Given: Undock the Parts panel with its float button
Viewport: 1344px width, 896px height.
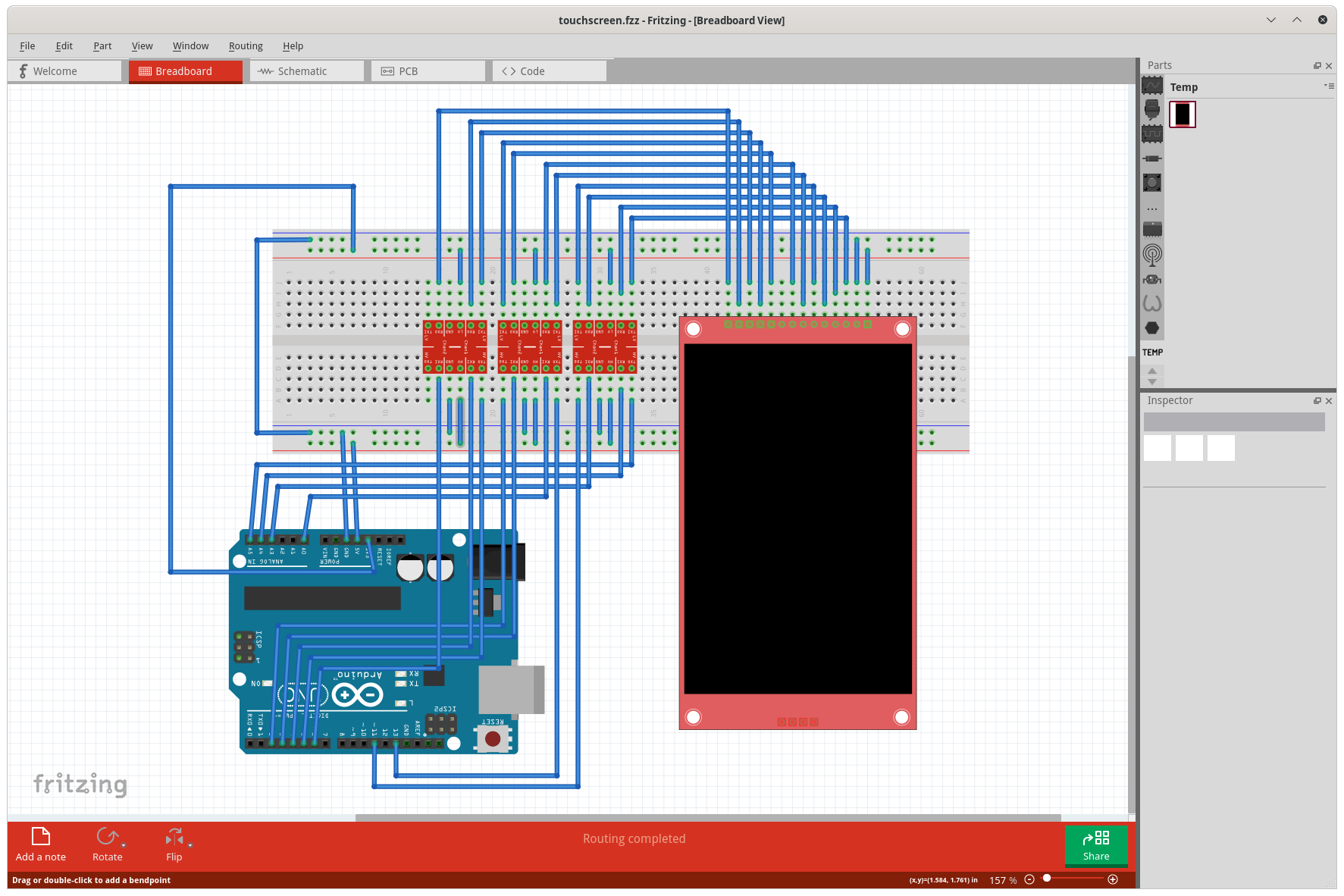Looking at the screenshot, I should [1317, 66].
